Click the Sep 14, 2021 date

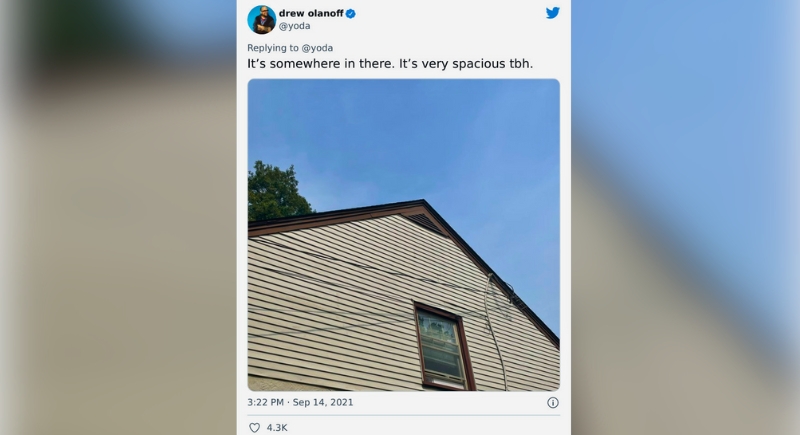click(322, 402)
